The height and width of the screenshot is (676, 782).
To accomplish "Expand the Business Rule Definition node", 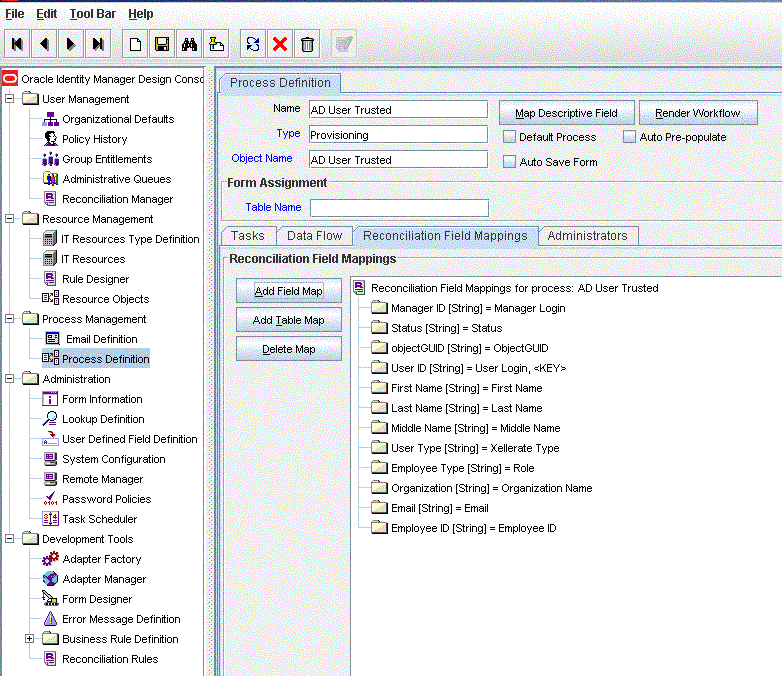I will pos(30,639).
